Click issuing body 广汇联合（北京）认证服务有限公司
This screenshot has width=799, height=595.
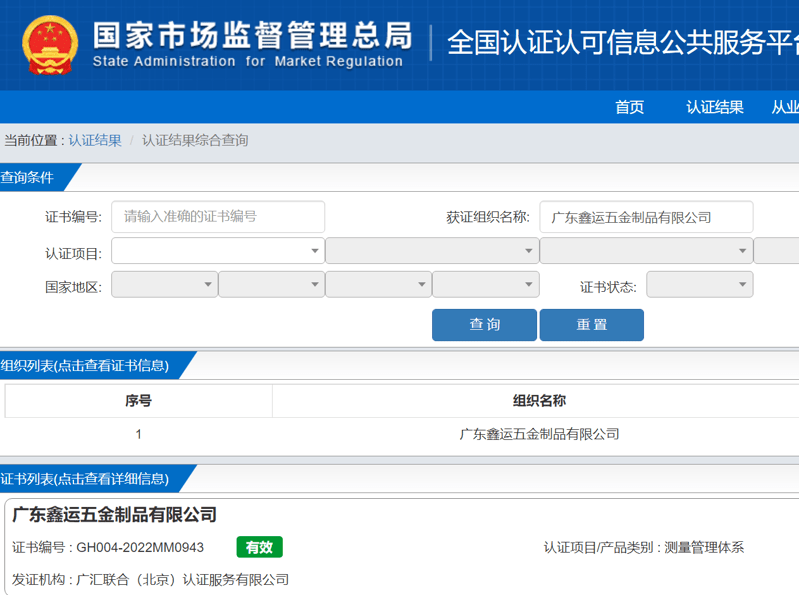coord(182,580)
